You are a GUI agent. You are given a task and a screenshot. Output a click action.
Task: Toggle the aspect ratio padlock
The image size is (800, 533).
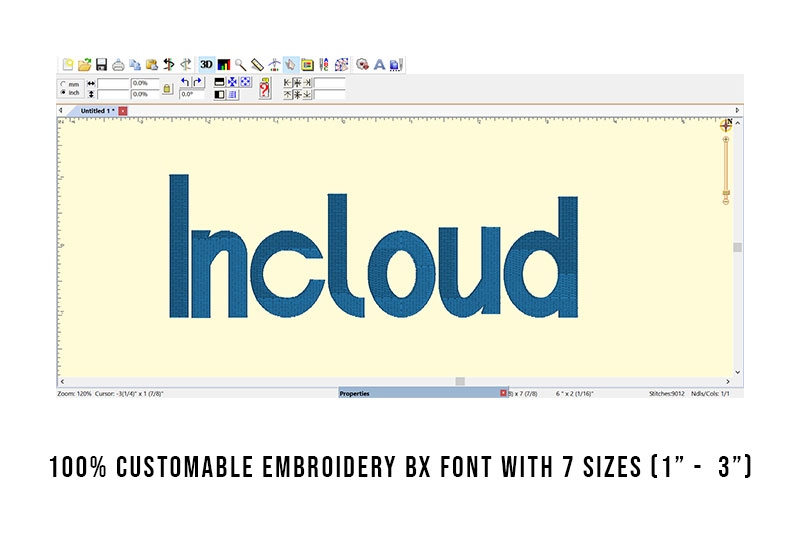[167, 89]
